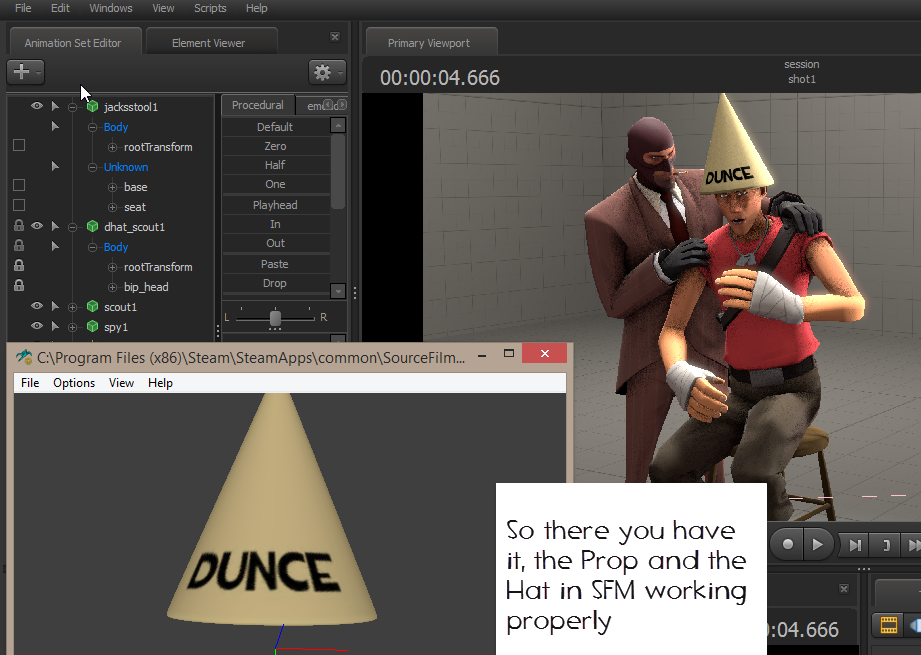921x655 pixels.
Task: Click the lock icon on bip_head row
Action: click(19, 285)
